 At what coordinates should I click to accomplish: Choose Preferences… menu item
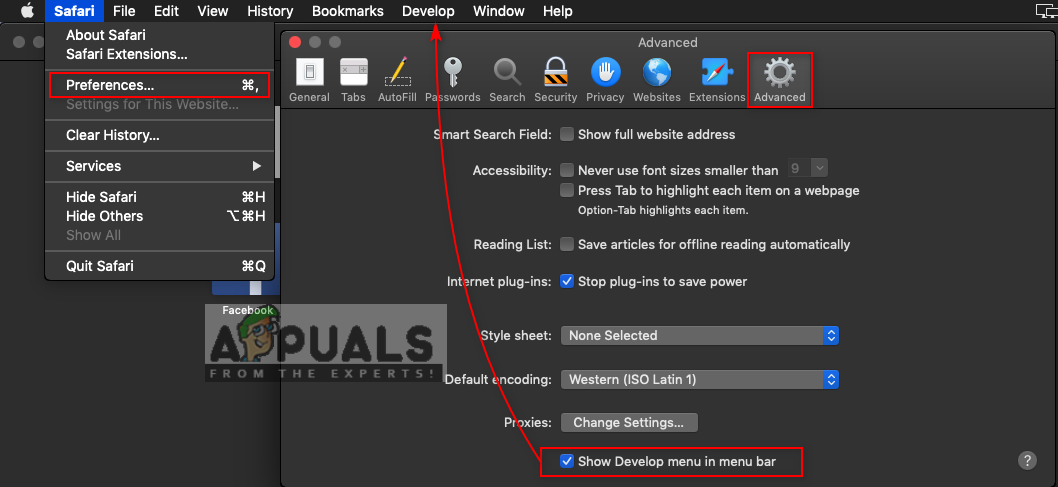[x=160, y=85]
